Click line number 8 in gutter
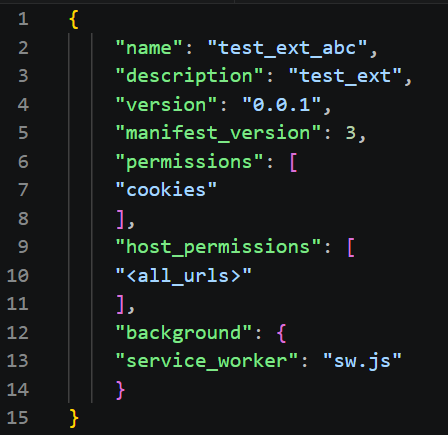Image resolution: width=448 pixels, height=435 pixels. pyautogui.click(x=23, y=219)
